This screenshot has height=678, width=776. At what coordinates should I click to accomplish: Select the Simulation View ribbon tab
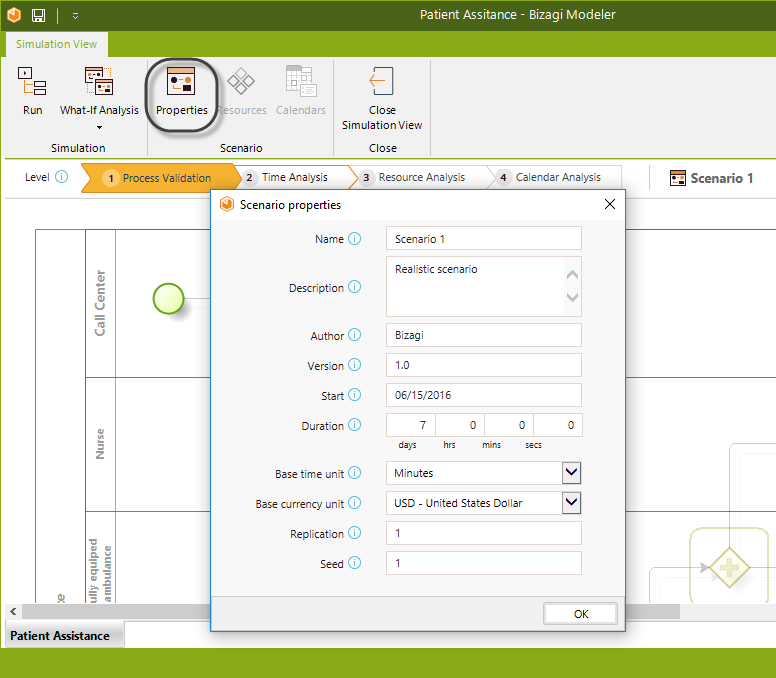click(x=56, y=44)
